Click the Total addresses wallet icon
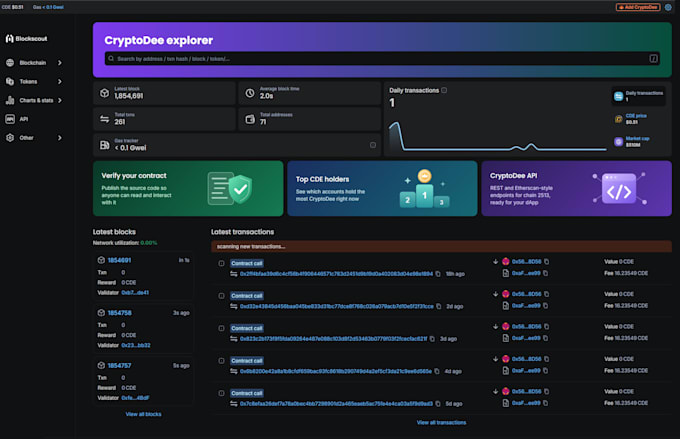Image resolution: width=680 pixels, height=439 pixels. (x=250, y=119)
